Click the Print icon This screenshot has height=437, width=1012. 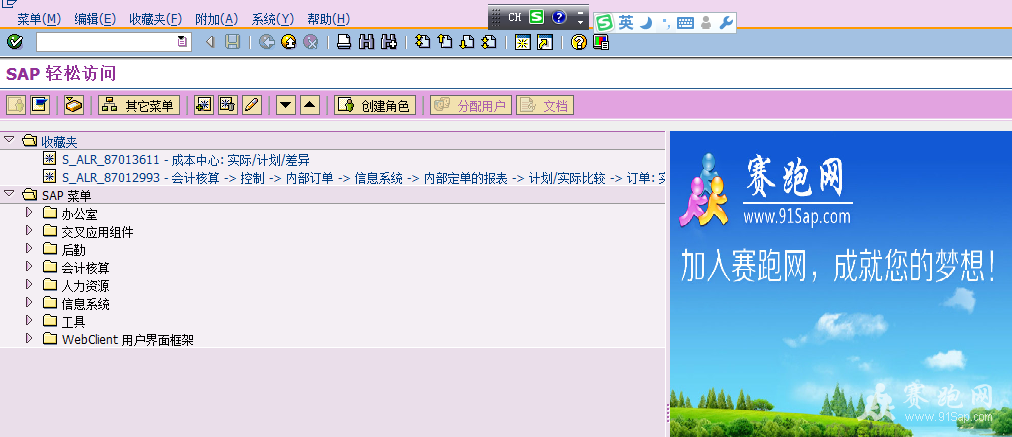(344, 43)
